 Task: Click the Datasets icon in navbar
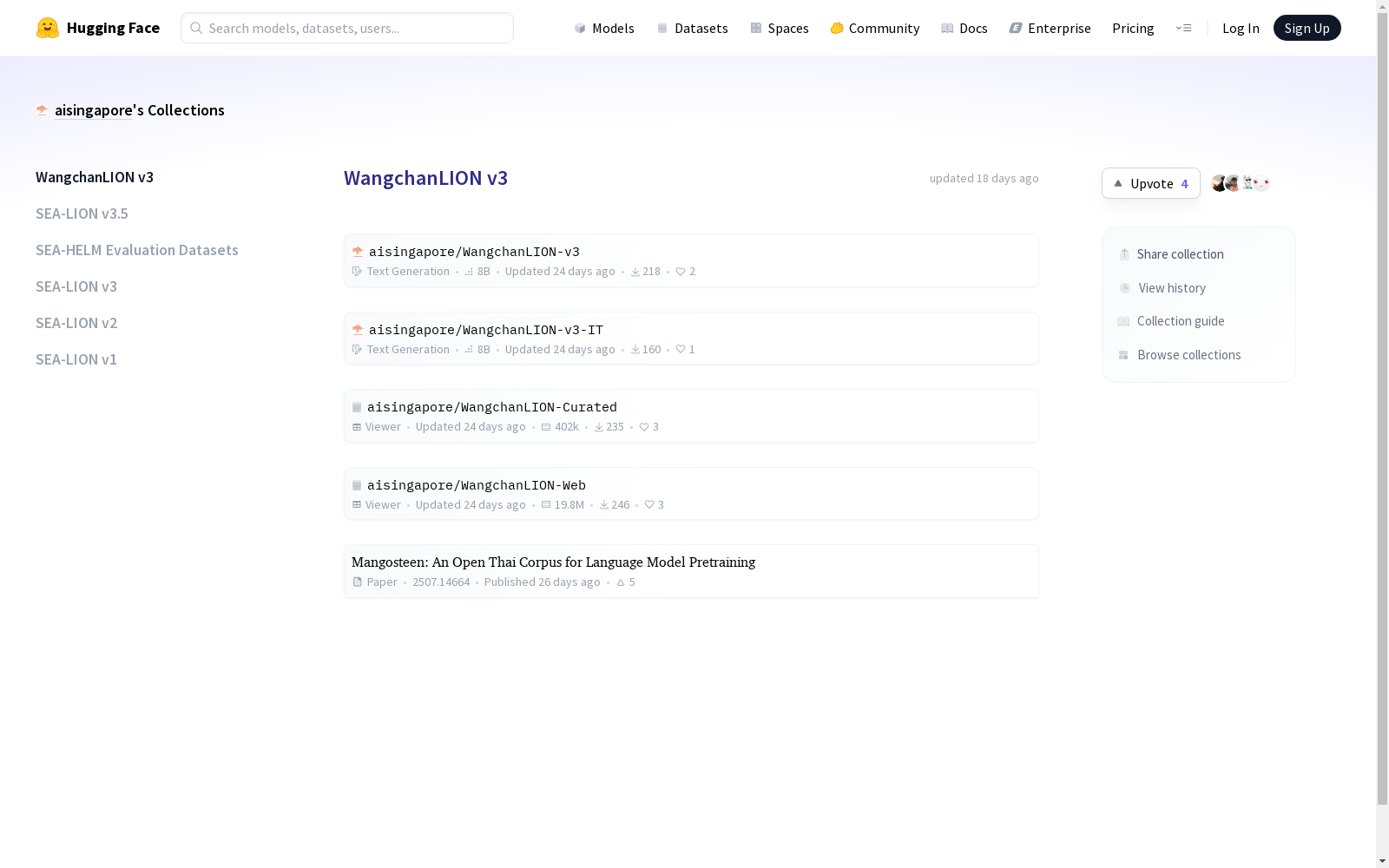point(662,28)
